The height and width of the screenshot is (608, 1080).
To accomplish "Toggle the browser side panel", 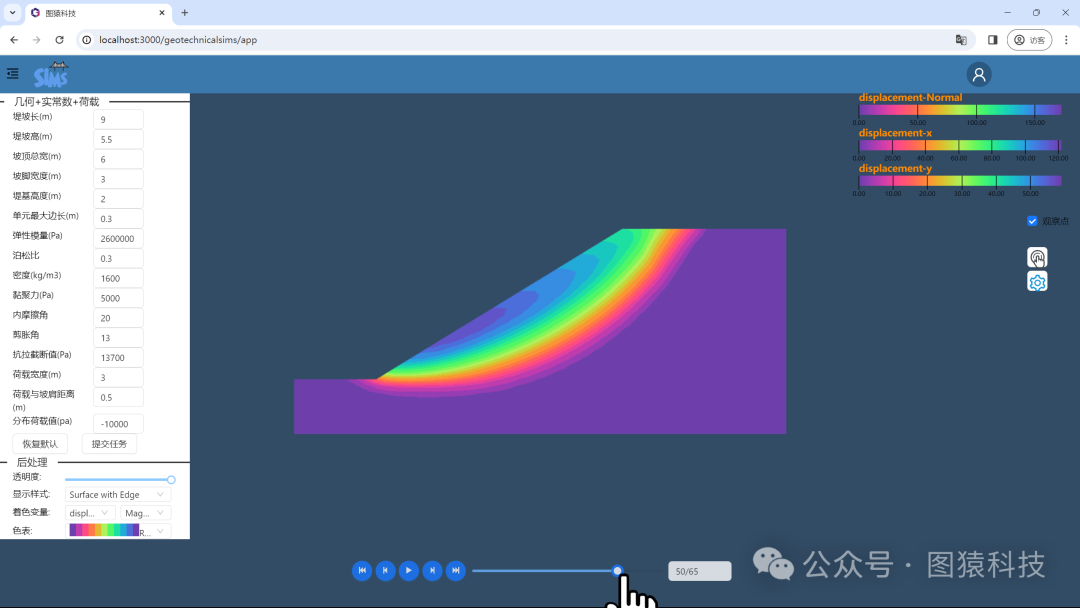I will 993,40.
